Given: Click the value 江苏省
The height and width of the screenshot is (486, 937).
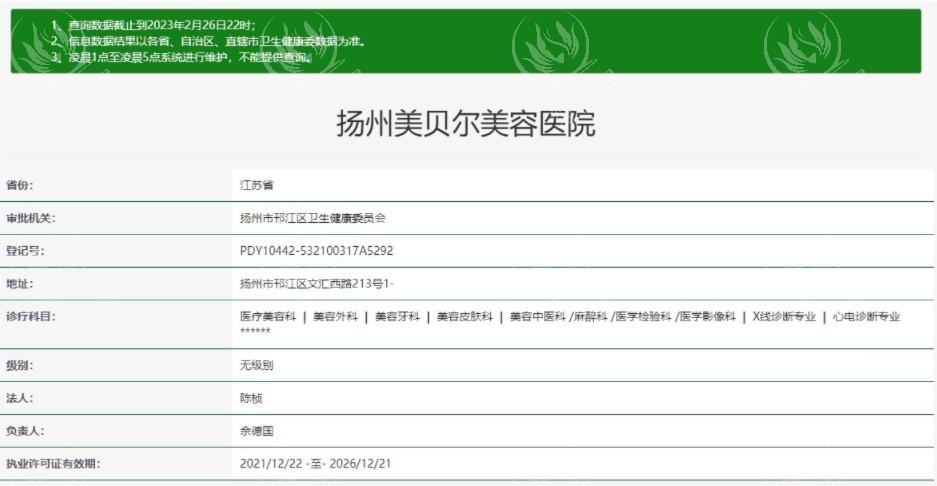Looking at the screenshot, I should coord(256,185).
